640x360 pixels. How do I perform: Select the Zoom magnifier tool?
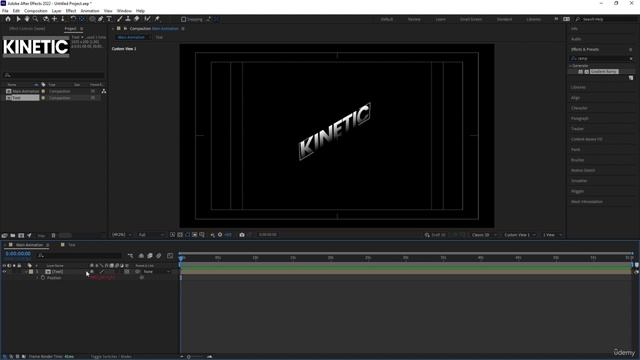[36, 19]
